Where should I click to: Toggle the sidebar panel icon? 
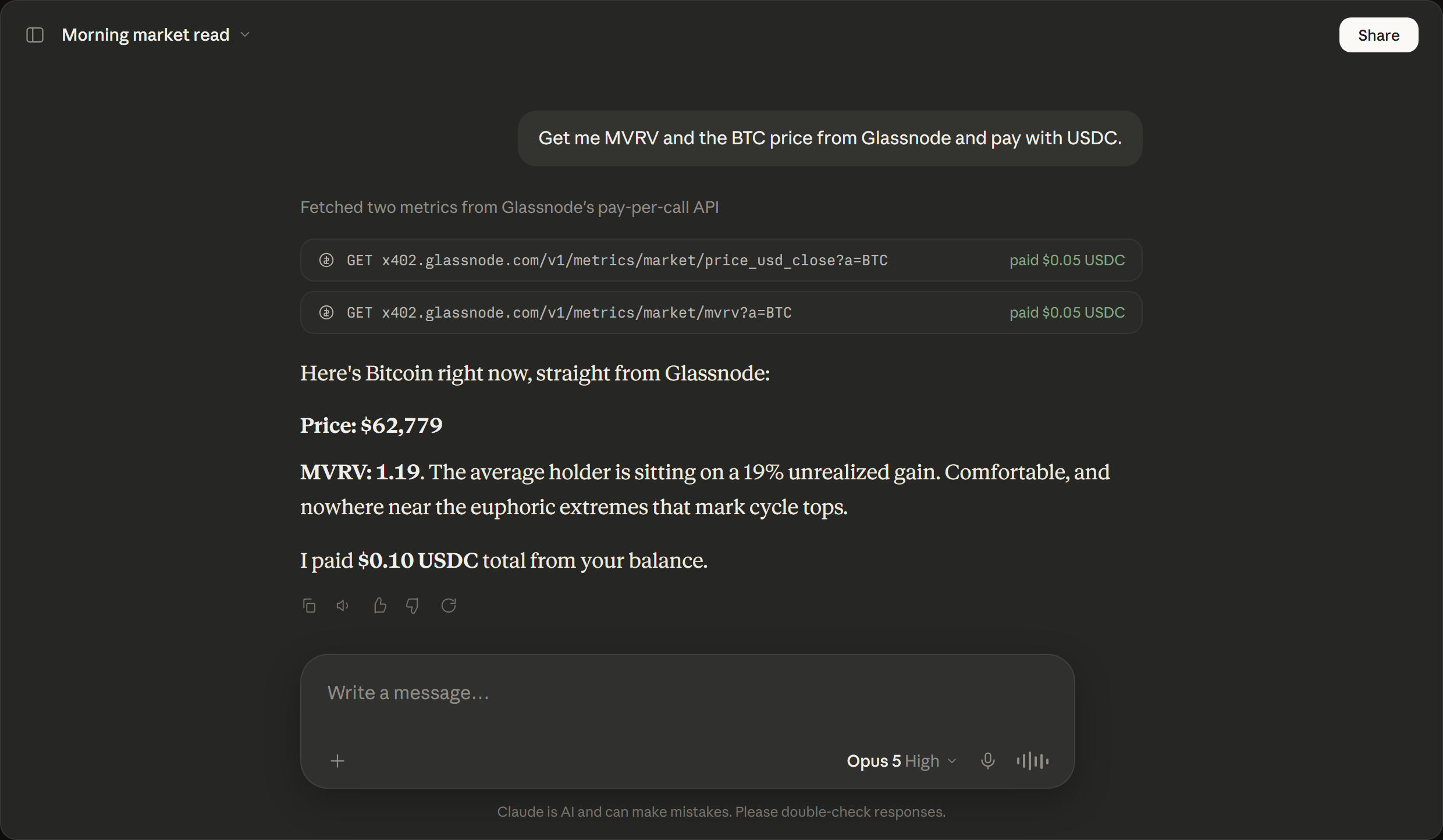tap(35, 35)
